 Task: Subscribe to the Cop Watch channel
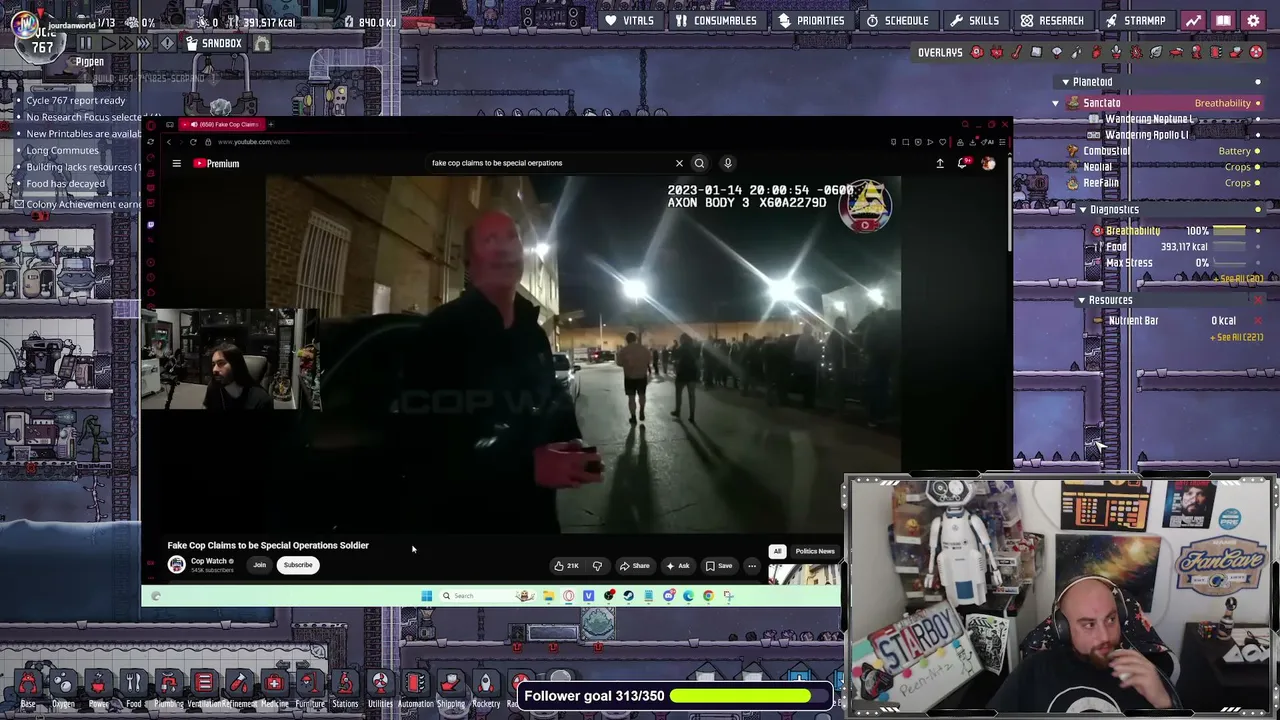[298, 565]
